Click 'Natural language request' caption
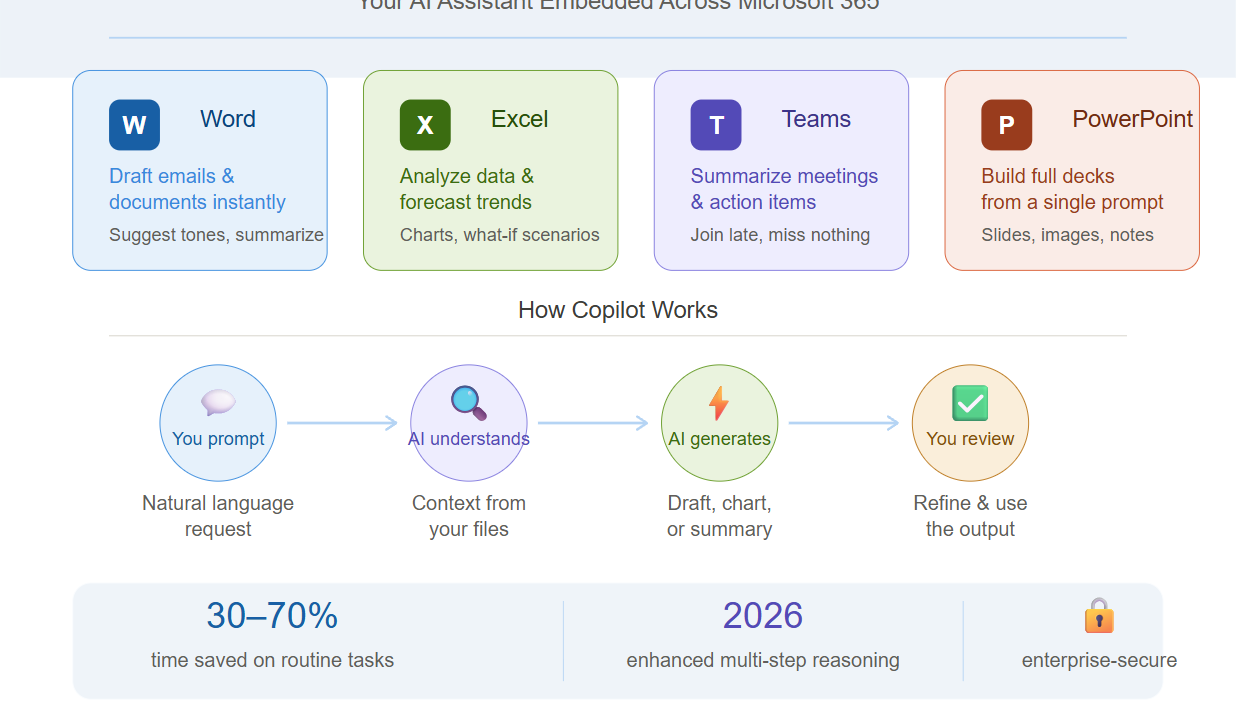 218,516
